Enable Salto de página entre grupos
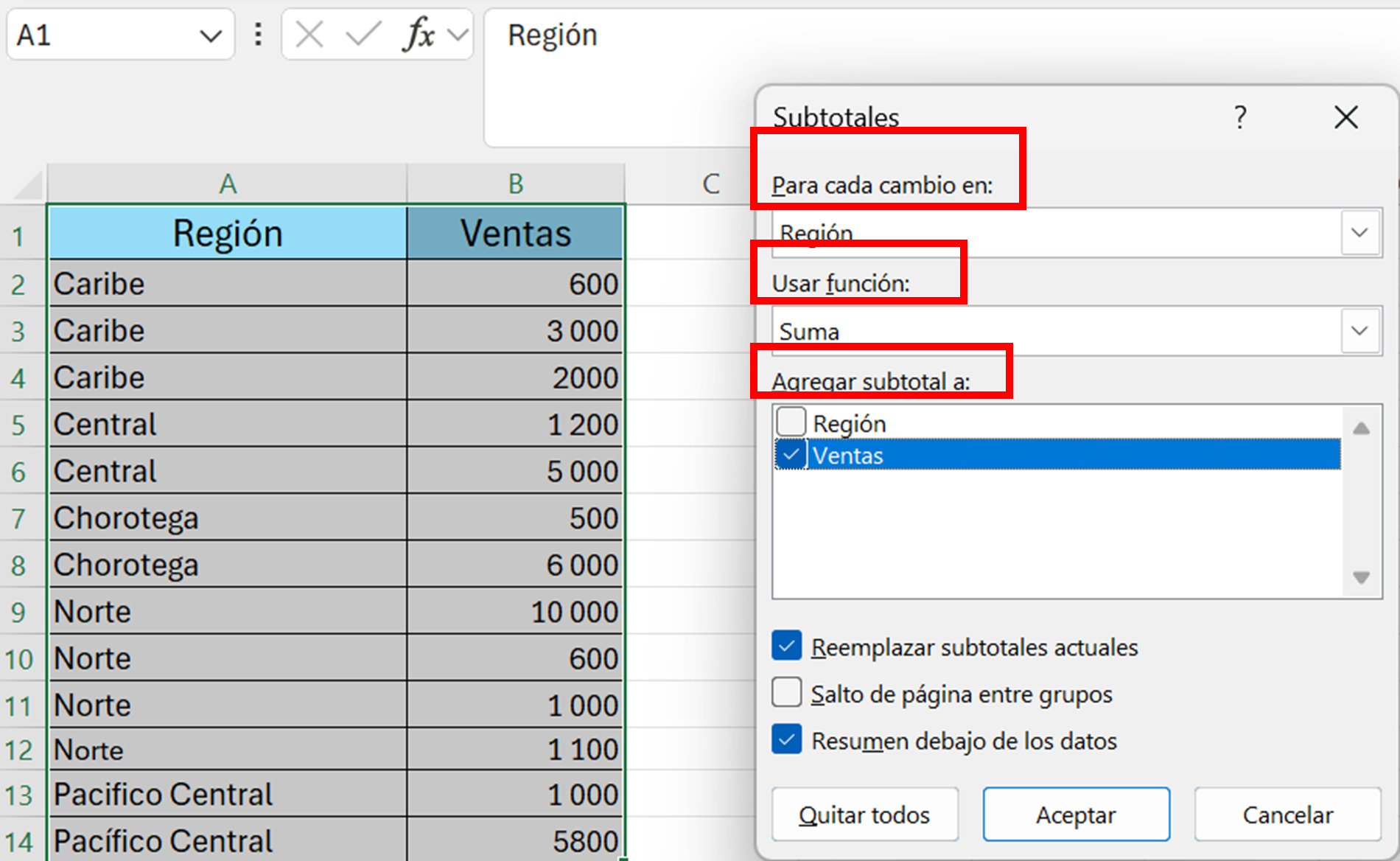1400x861 pixels. tap(787, 694)
